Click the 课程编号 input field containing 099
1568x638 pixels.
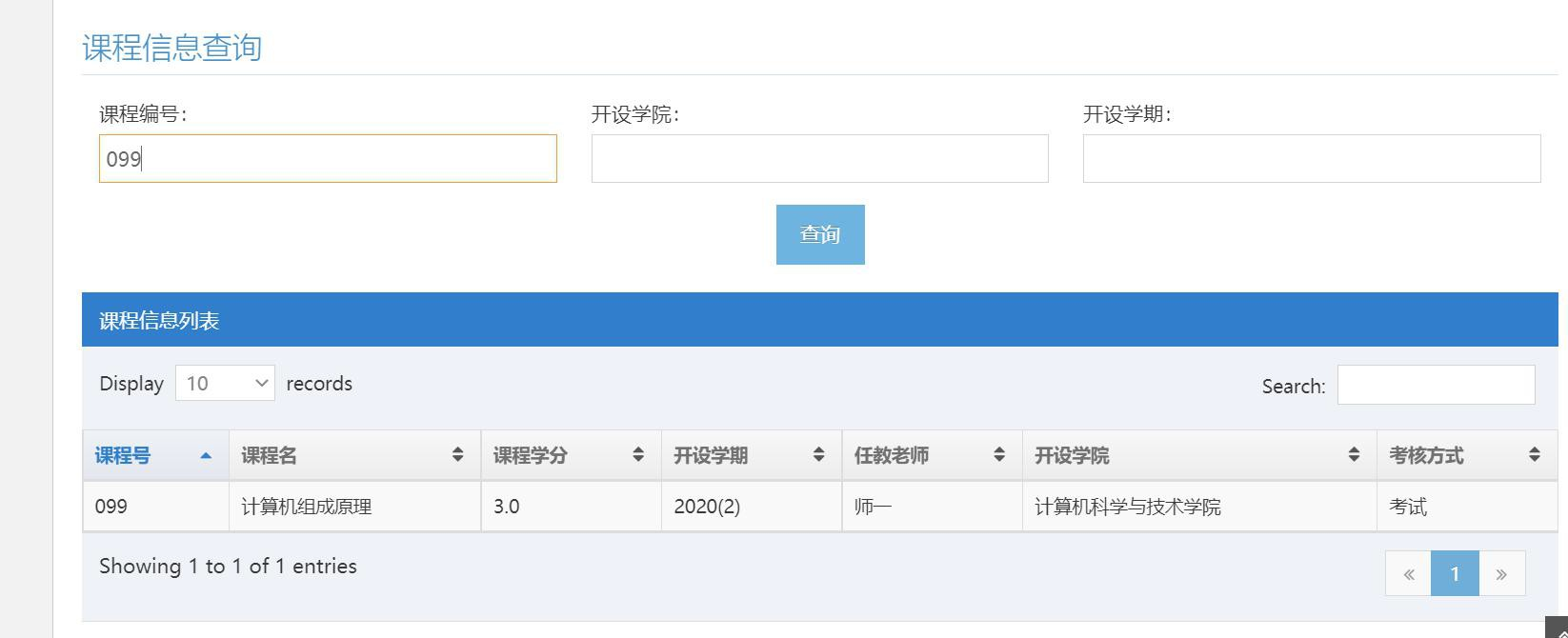pos(328,158)
